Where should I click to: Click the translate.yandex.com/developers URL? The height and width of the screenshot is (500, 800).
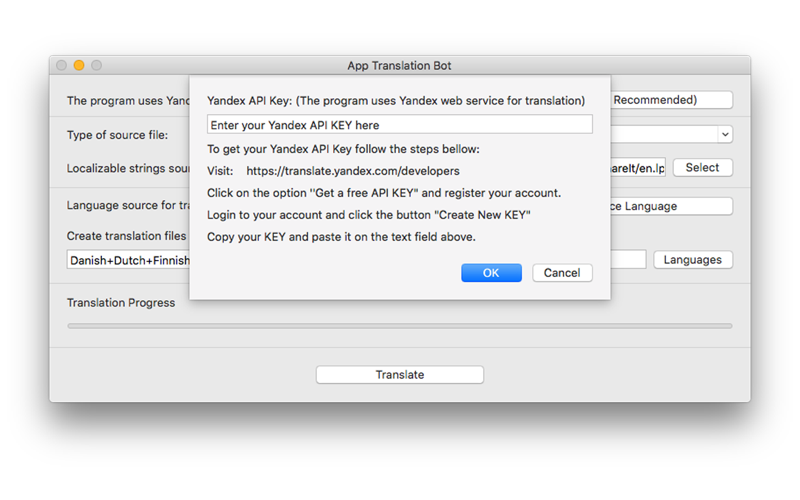353,171
